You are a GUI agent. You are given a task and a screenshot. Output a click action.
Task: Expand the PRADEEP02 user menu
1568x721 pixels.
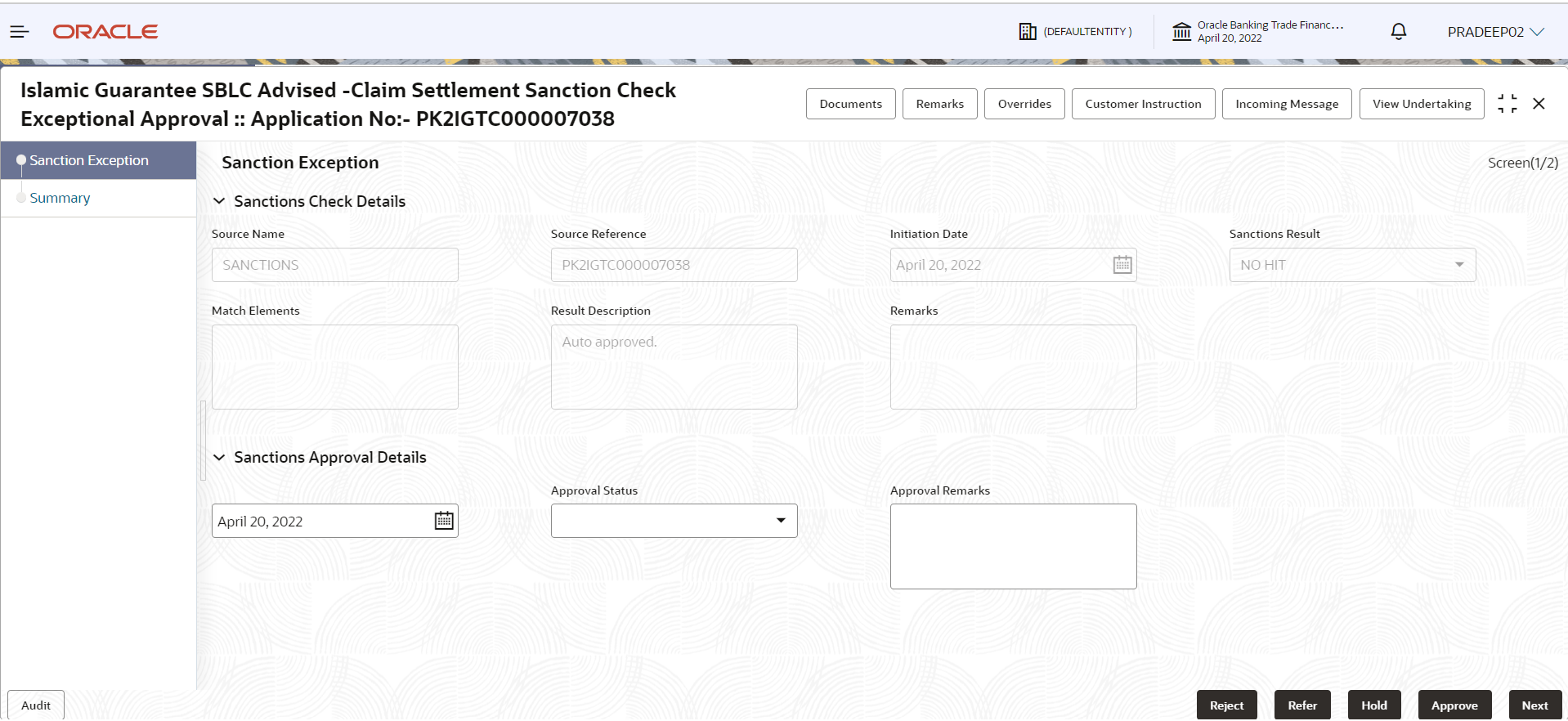(1496, 32)
